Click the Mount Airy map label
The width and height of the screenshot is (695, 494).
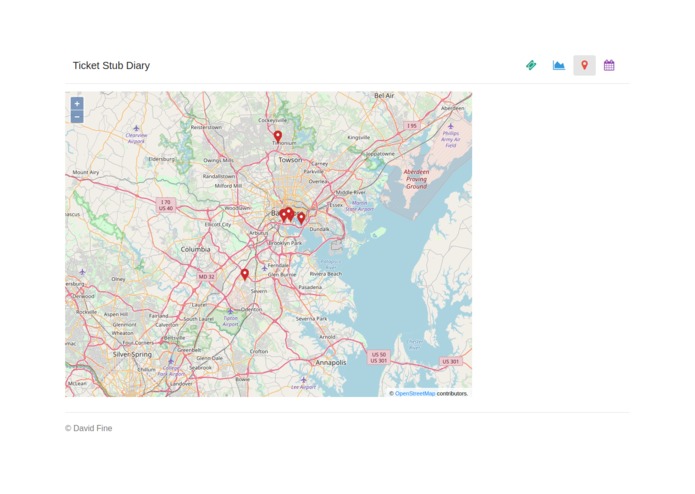coord(86,172)
